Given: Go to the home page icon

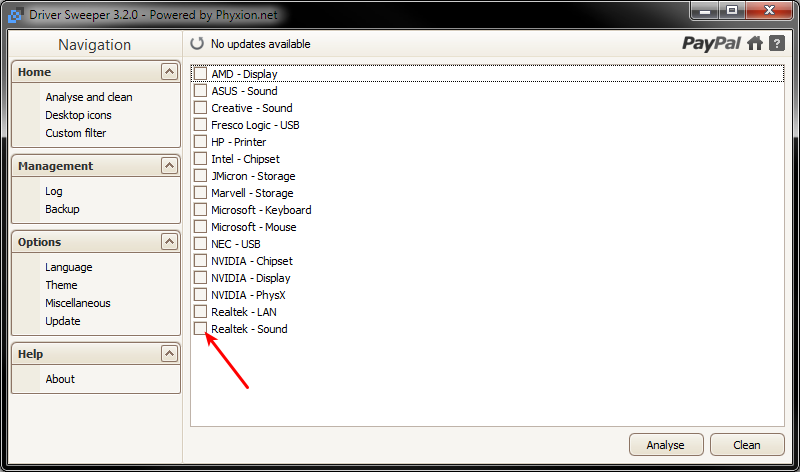Looking at the screenshot, I should pos(755,43).
